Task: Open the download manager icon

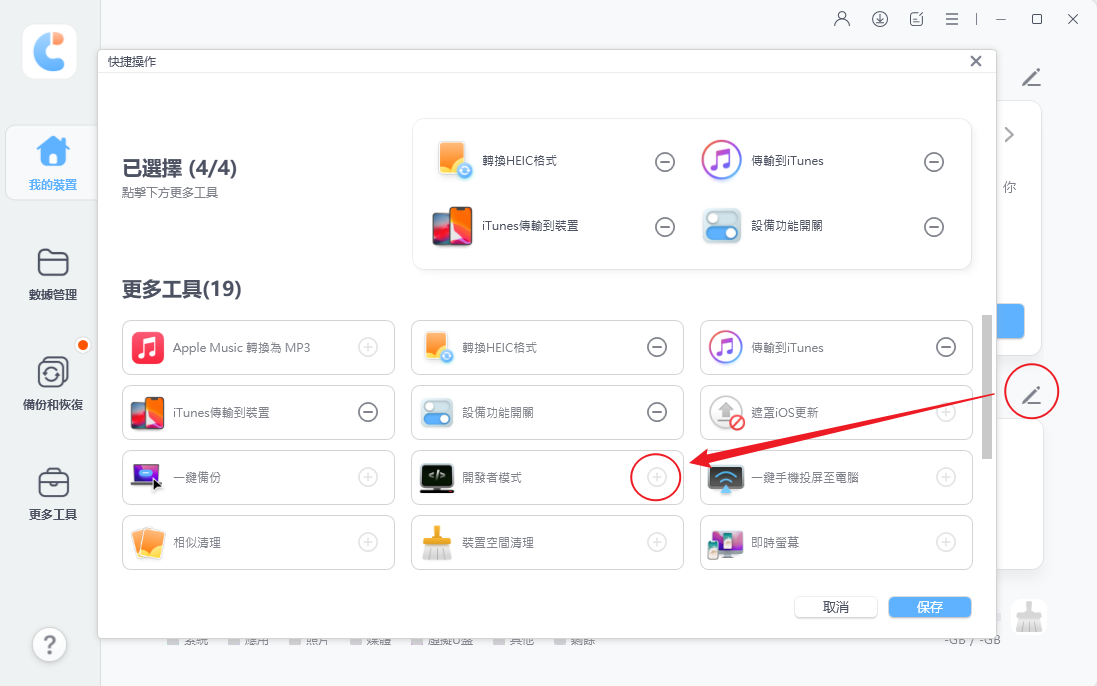Action: (x=879, y=19)
